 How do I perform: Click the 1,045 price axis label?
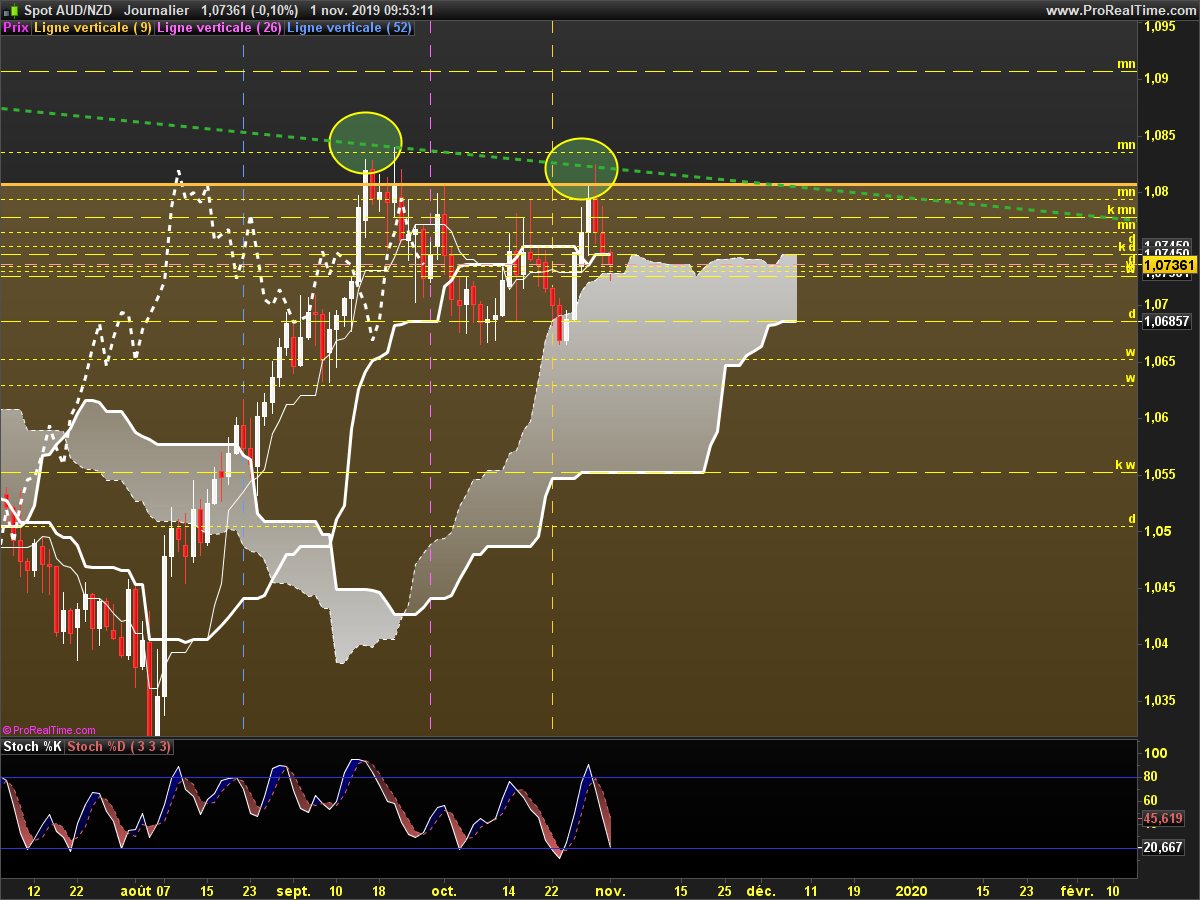click(1161, 587)
